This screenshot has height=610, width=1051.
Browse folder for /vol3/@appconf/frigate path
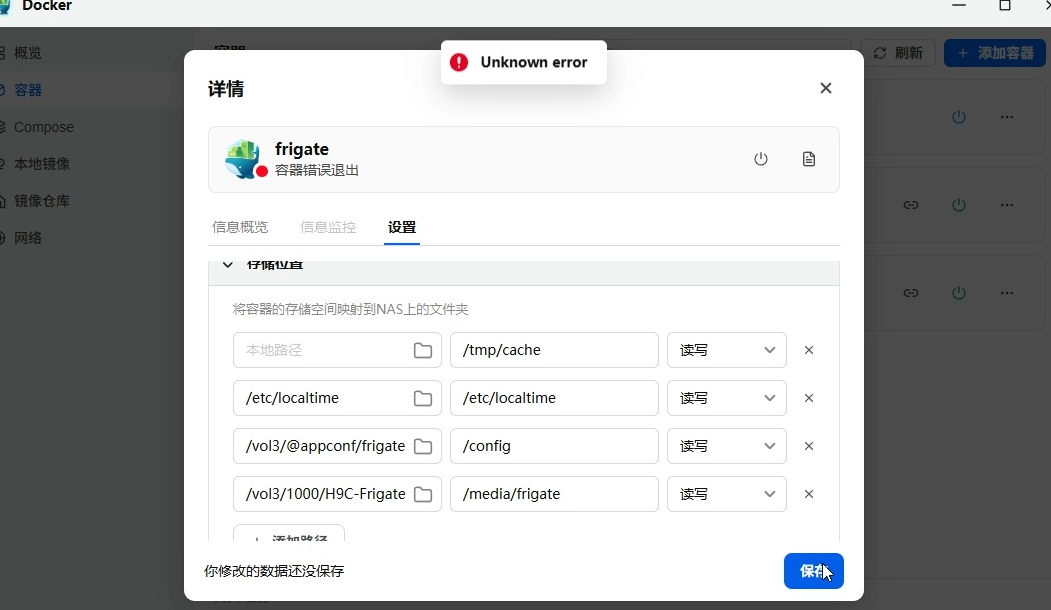(x=423, y=446)
